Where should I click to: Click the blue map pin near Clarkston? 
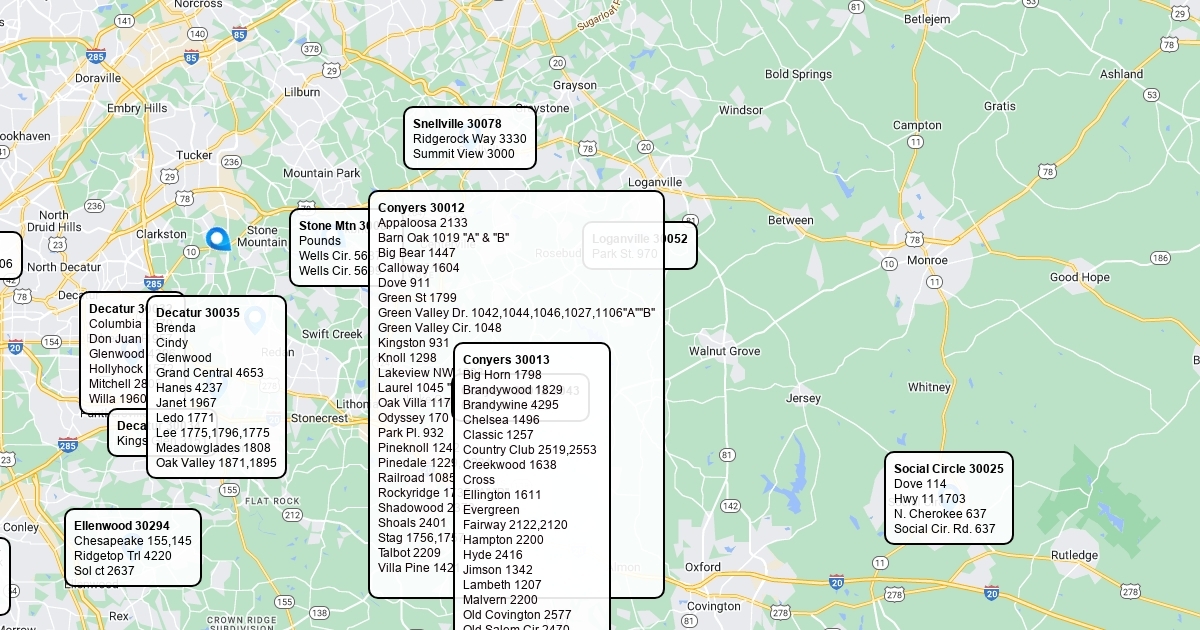coord(217,238)
